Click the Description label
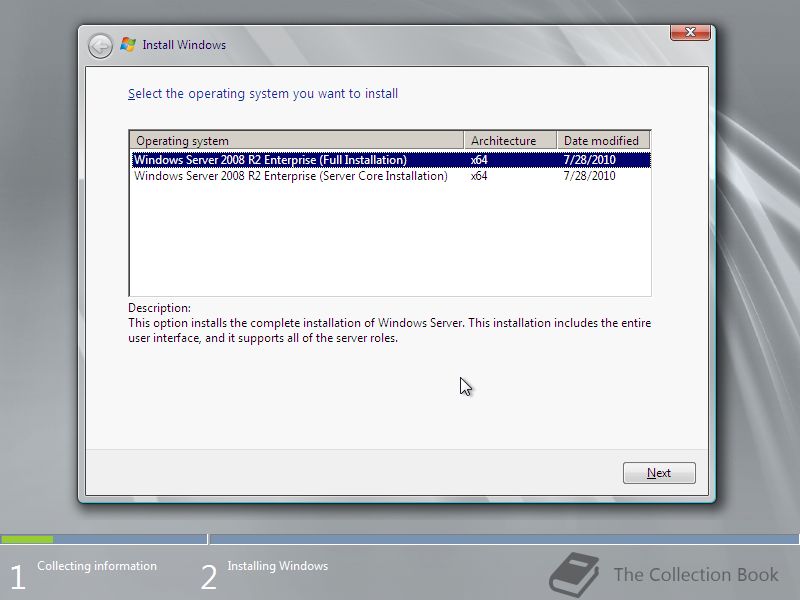This screenshot has width=800, height=600. pos(159,308)
